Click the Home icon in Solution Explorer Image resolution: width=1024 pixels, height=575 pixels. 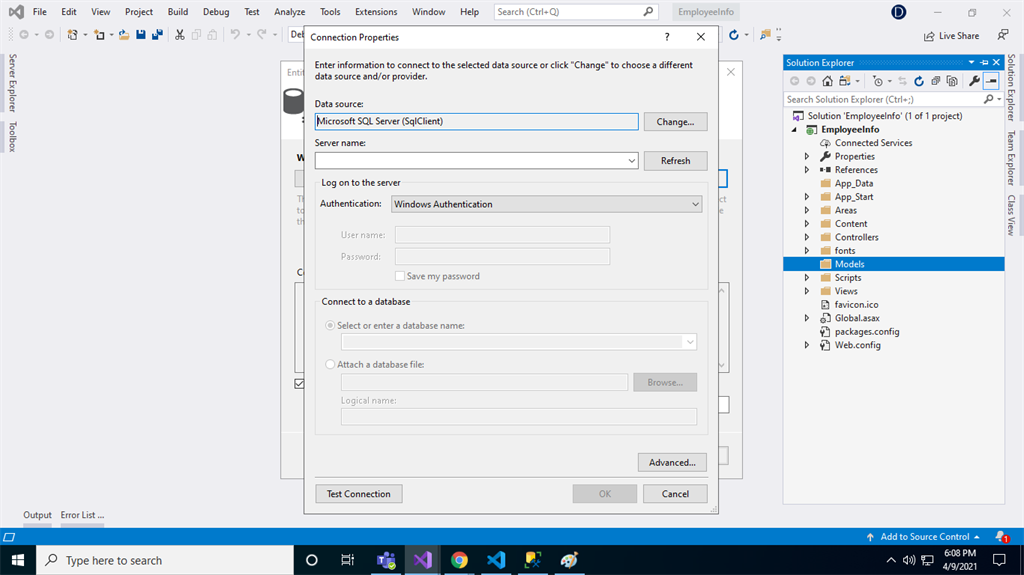(829, 81)
